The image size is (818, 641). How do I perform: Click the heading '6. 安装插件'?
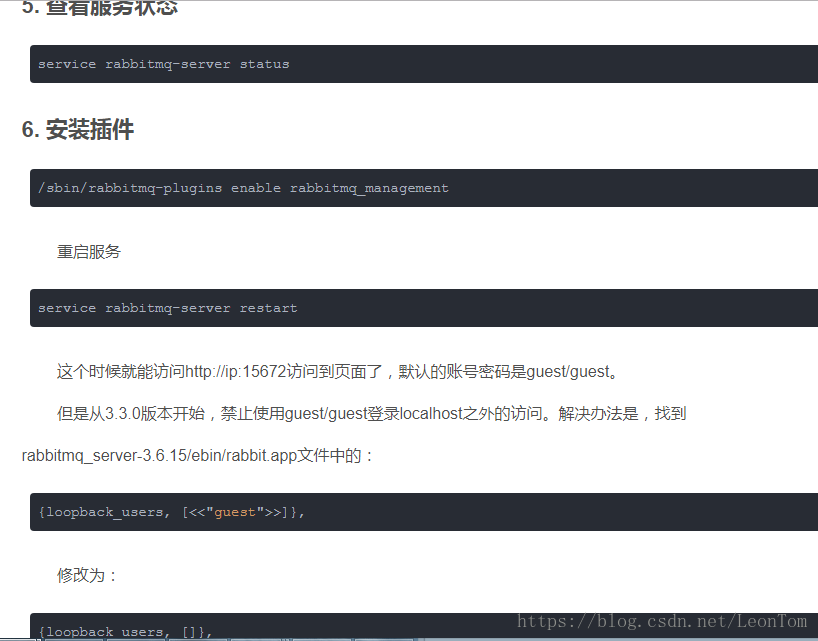click(x=78, y=129)
